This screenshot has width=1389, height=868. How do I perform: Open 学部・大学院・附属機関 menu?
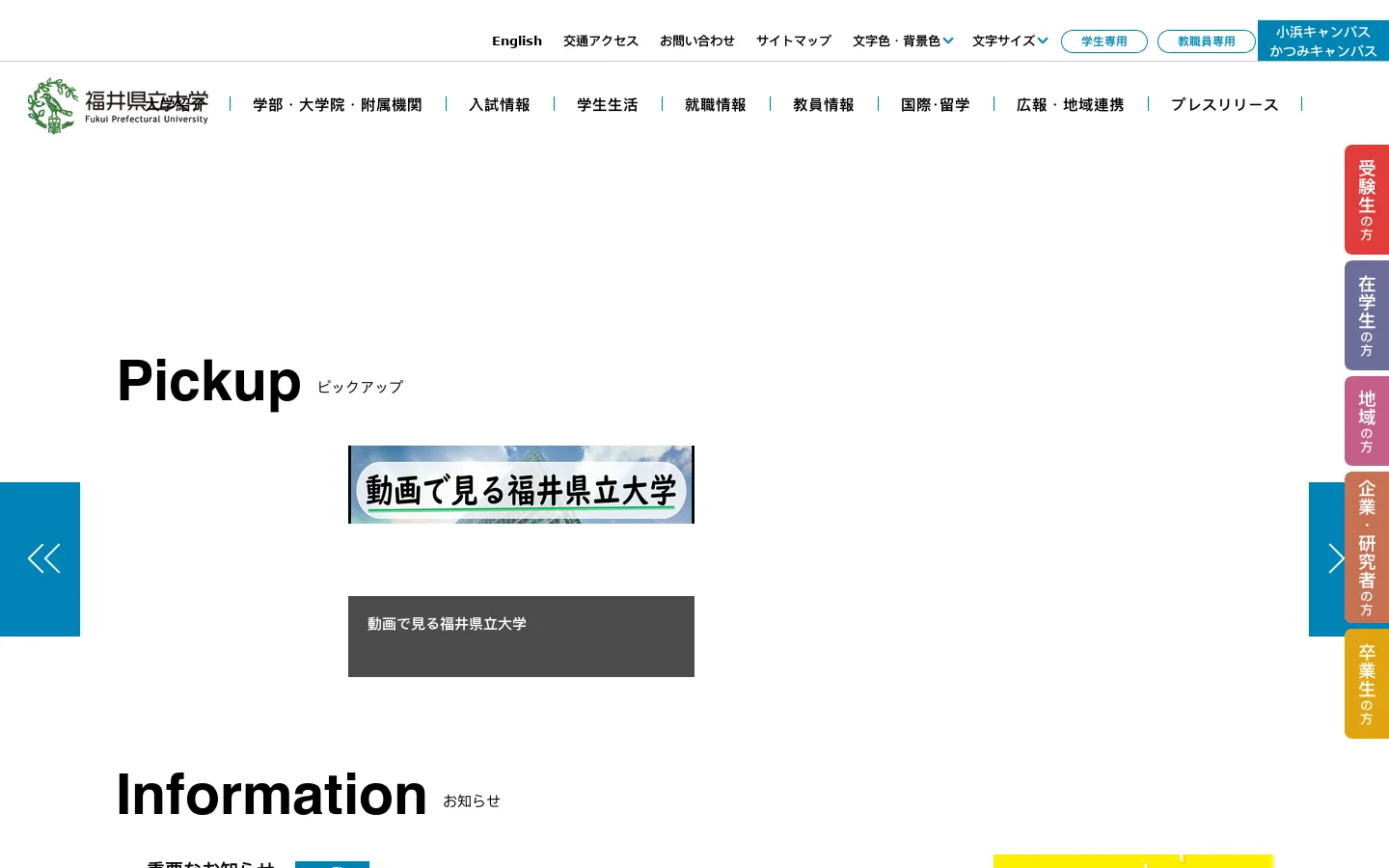click(x=338, y=104)
